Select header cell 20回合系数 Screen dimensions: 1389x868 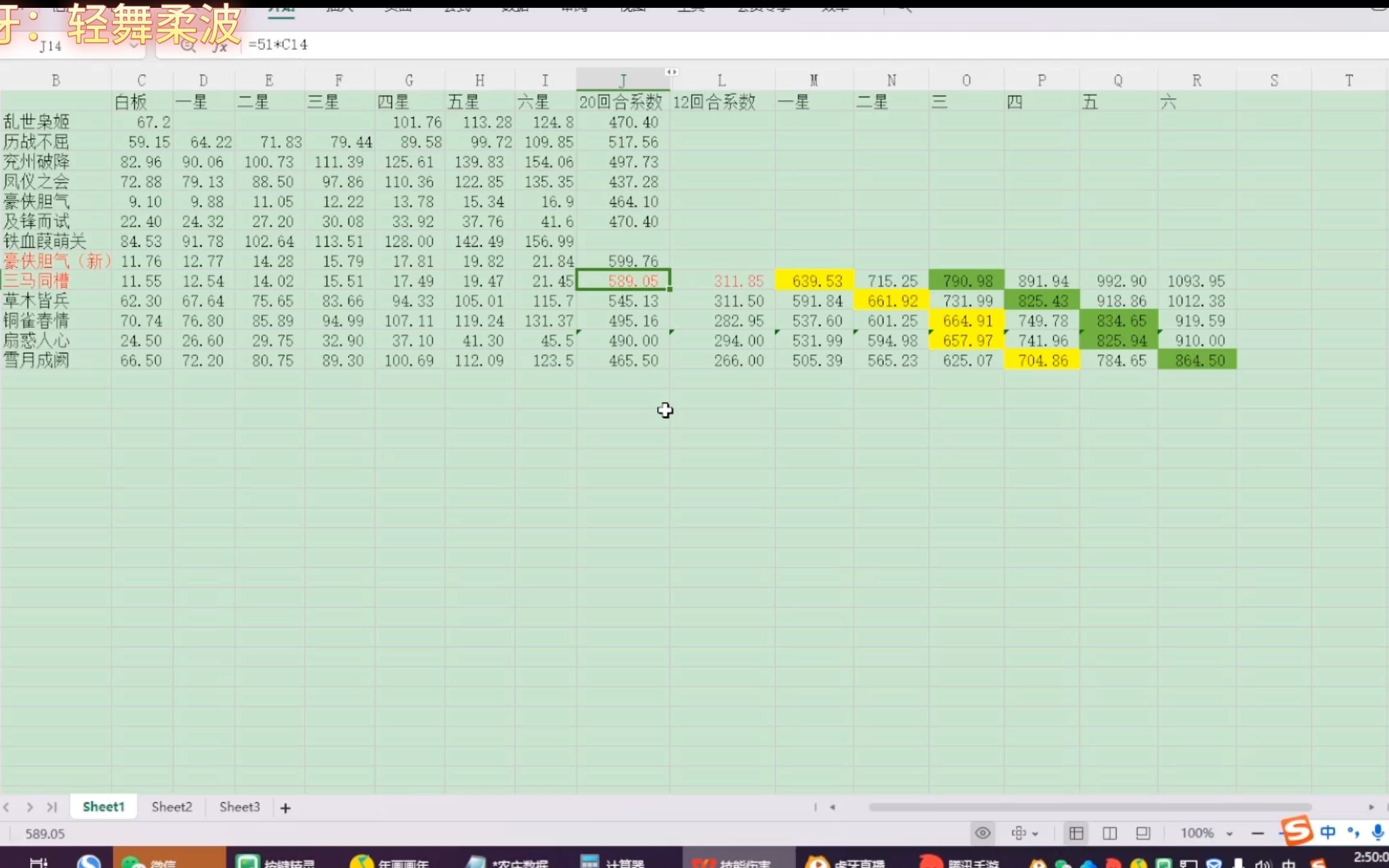click(623, 102)
